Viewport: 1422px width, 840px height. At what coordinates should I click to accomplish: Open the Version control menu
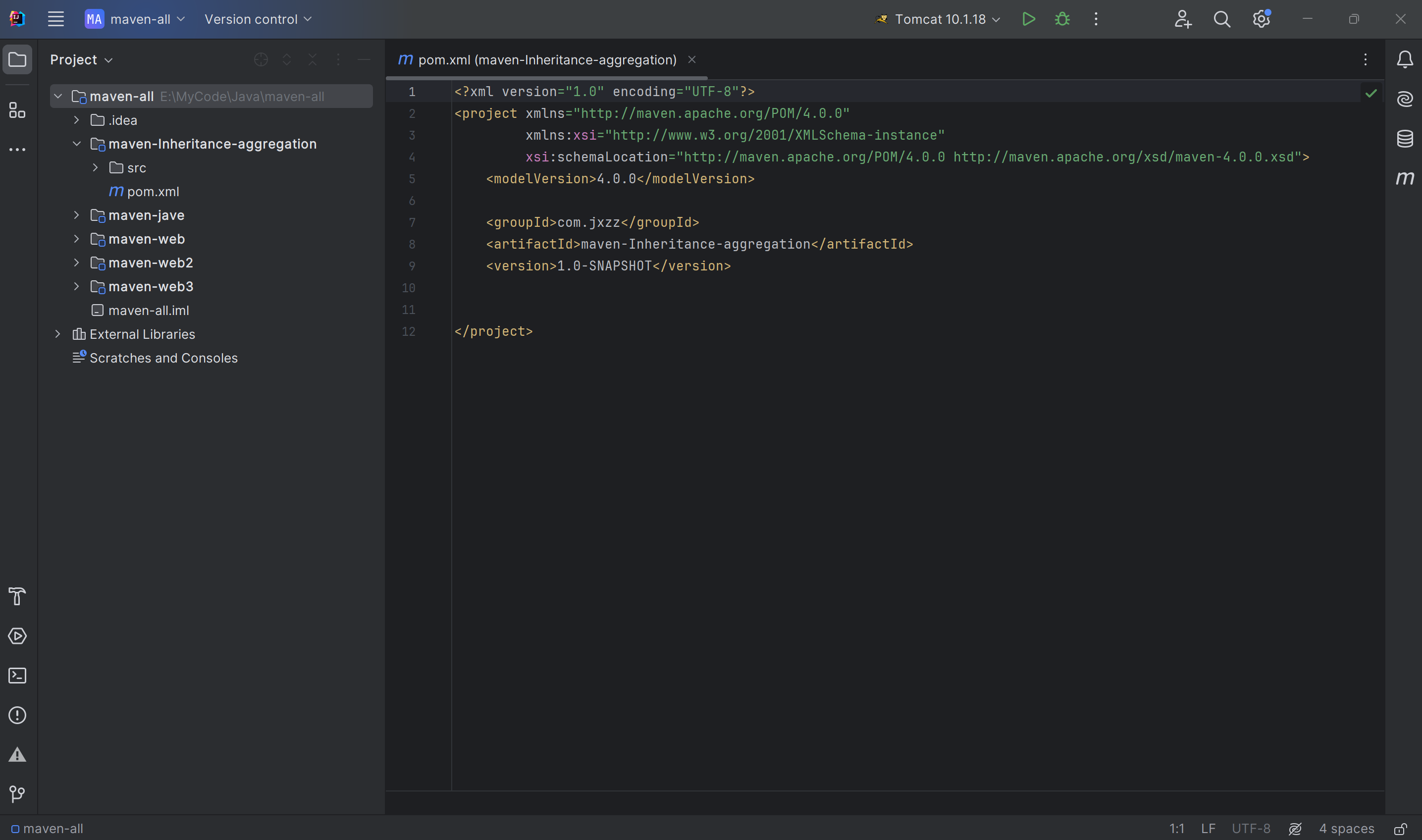pyautogui.click(x=258, y=19)
